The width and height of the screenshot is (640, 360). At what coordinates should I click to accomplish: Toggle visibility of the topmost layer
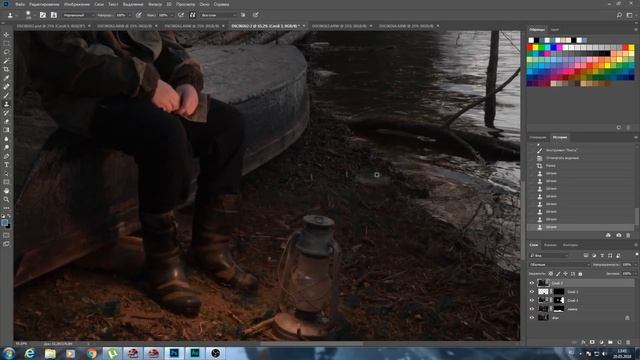click(532, 283)
